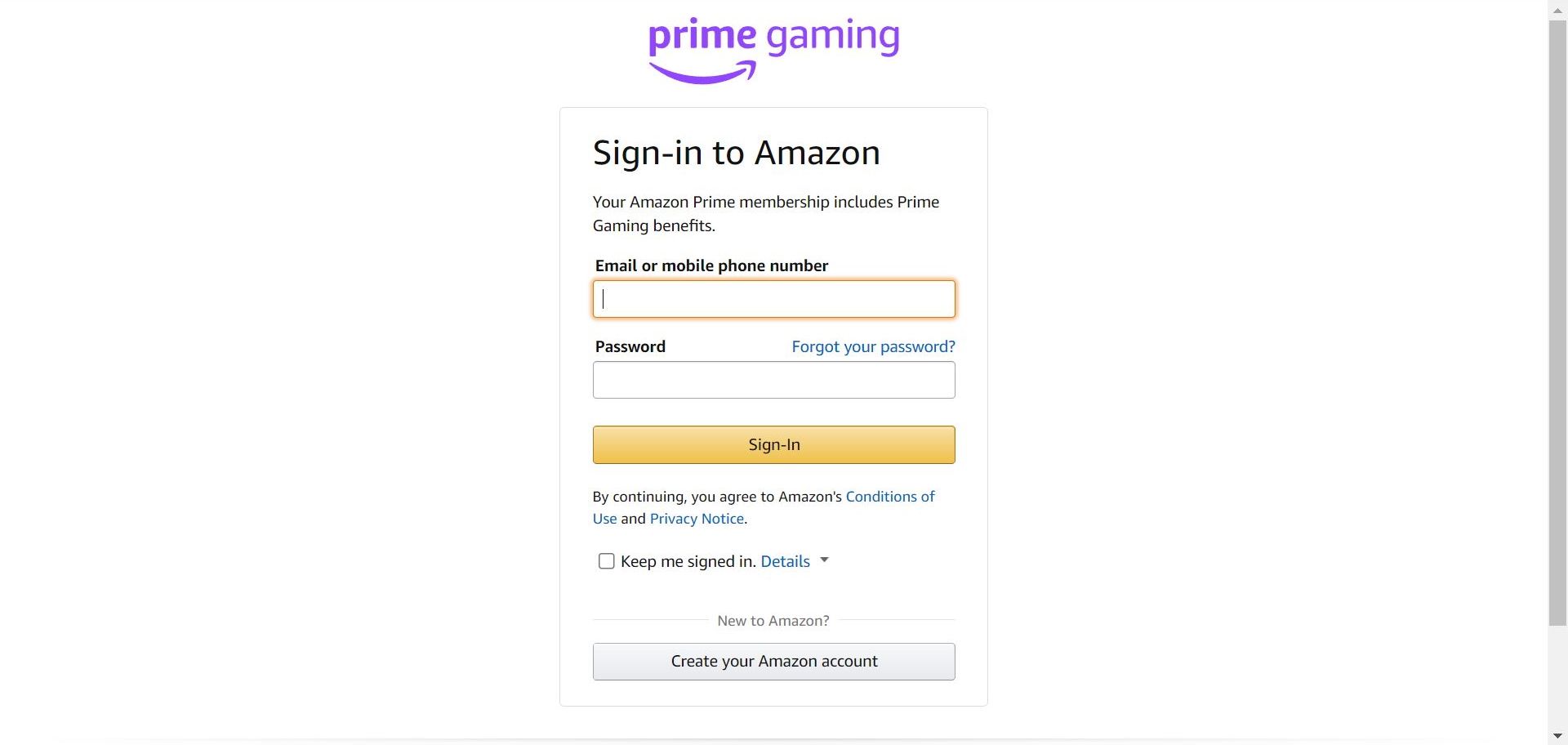Click the New to Amazon divider text
1568x745 pixels.
[773, 621]
